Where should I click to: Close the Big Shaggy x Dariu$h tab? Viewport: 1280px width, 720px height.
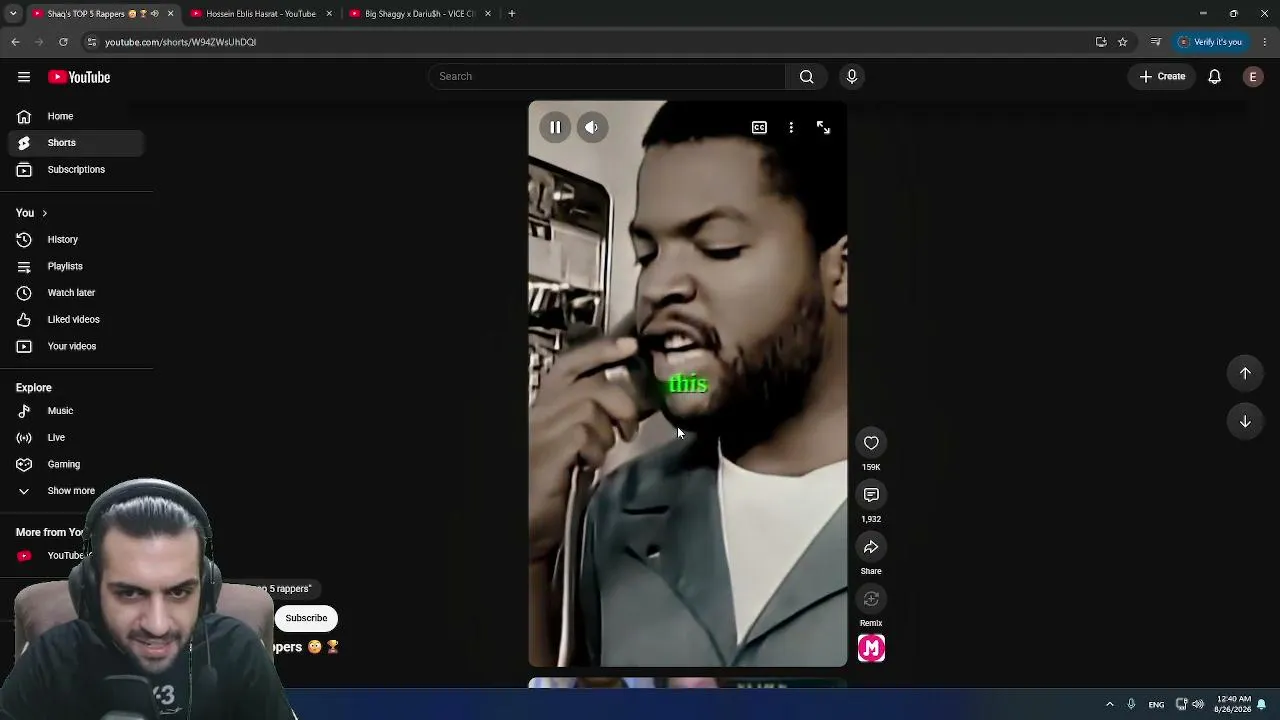(x=488, y=14)
